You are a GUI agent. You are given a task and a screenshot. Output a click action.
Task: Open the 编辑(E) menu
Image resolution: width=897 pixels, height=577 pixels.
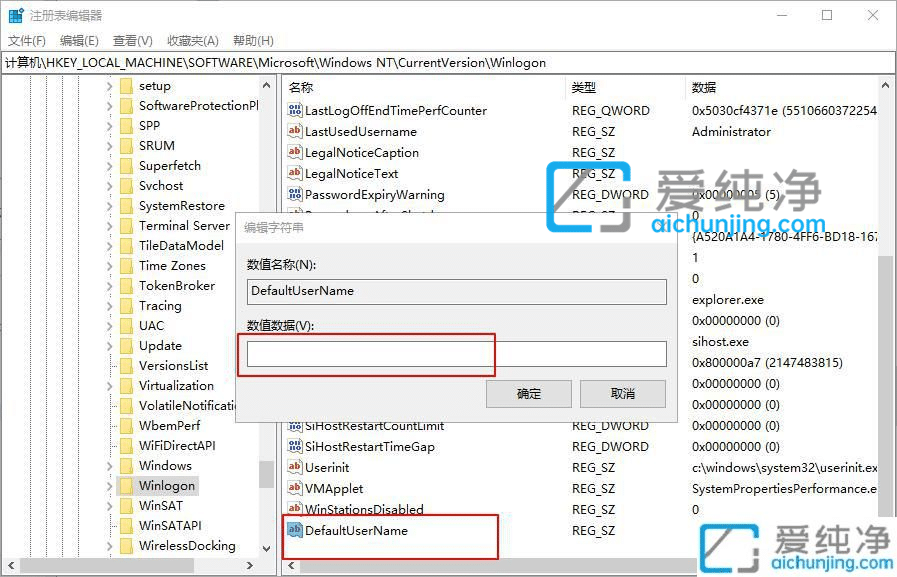79,41
